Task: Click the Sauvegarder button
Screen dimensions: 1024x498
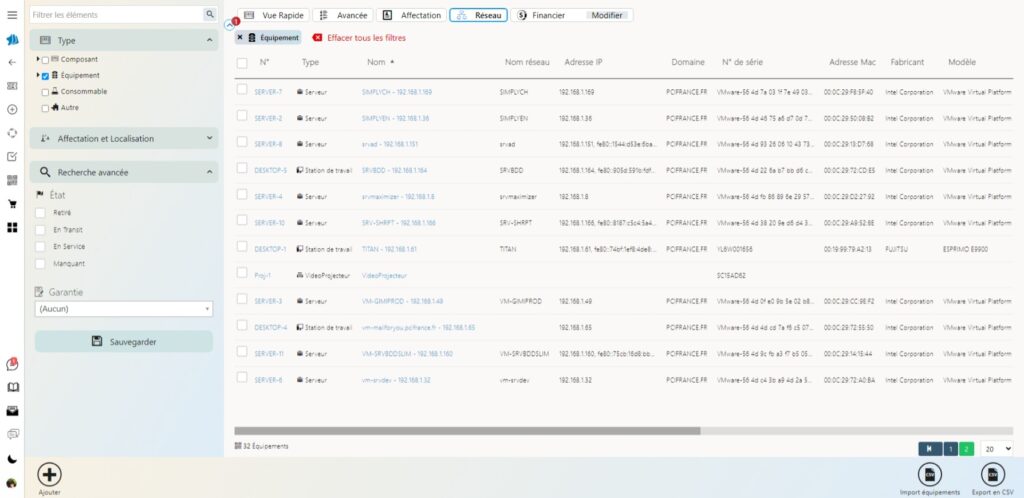Action: 124,342
